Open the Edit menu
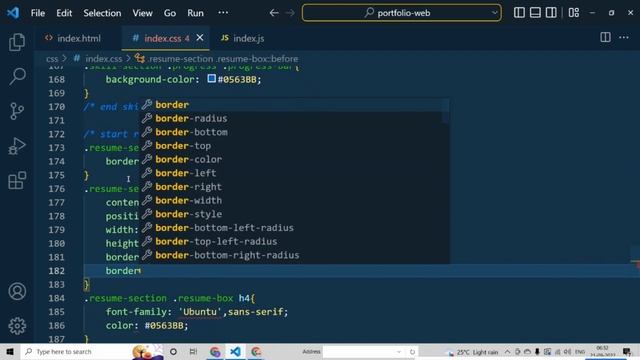The height and width of the screenshot is (360, 640). (64, 13)
